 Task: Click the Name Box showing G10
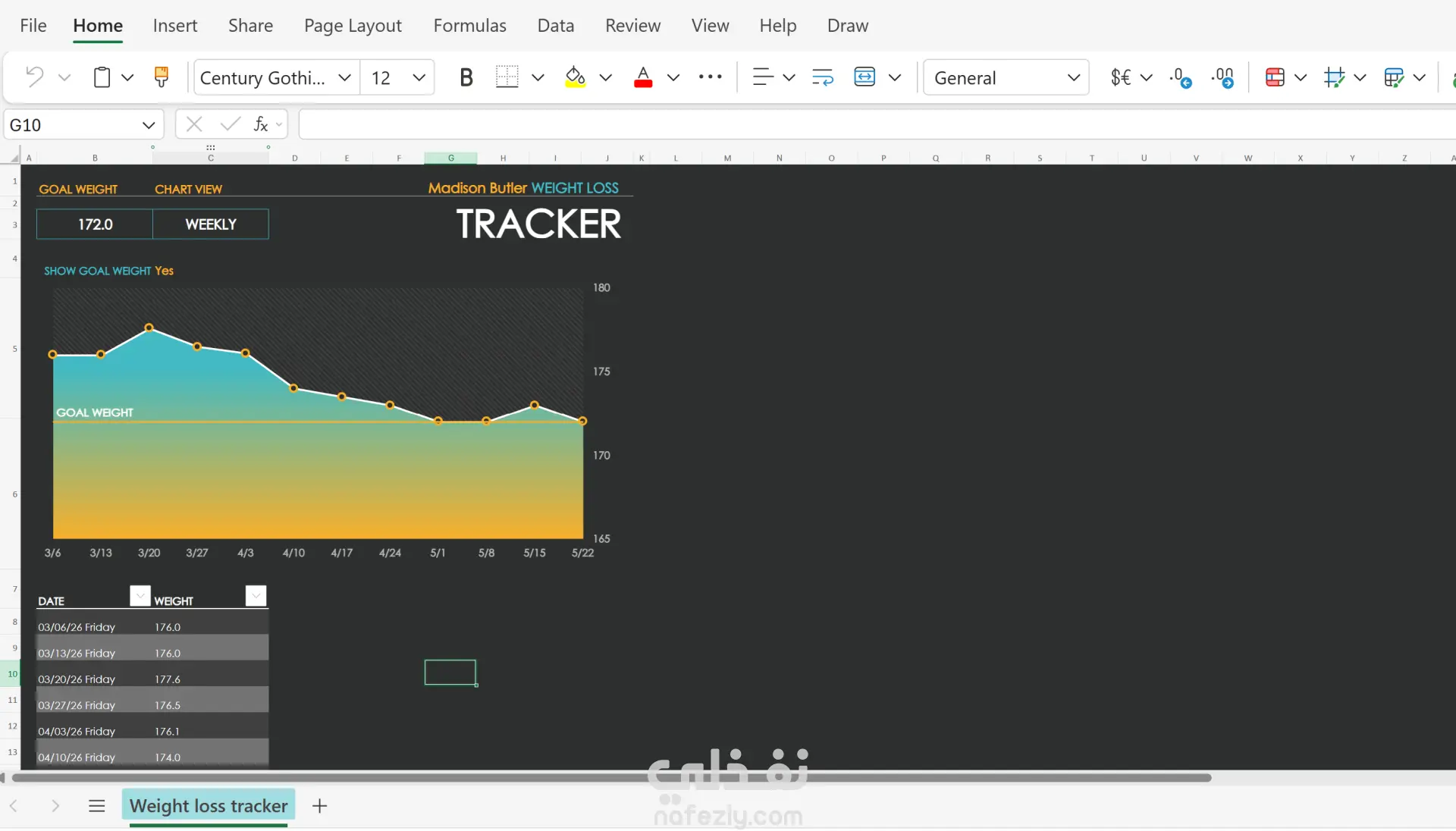(72, 124)
